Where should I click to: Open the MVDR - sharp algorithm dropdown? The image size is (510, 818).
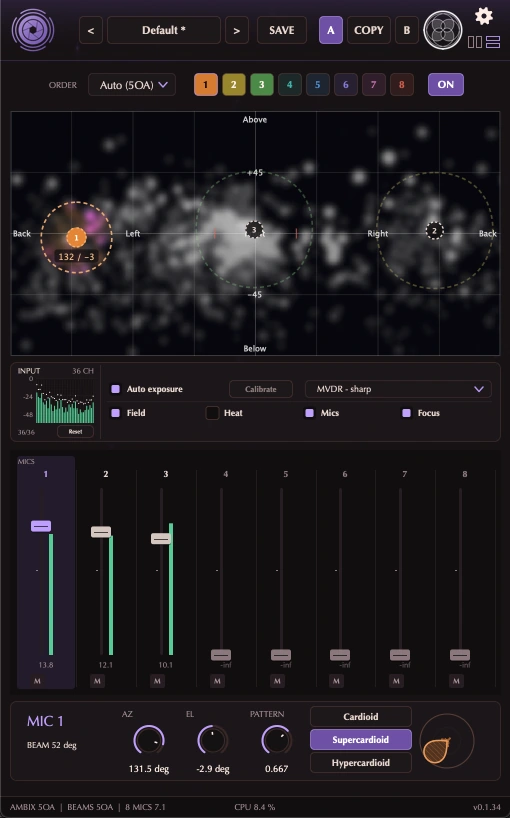(x=398, y=389)
